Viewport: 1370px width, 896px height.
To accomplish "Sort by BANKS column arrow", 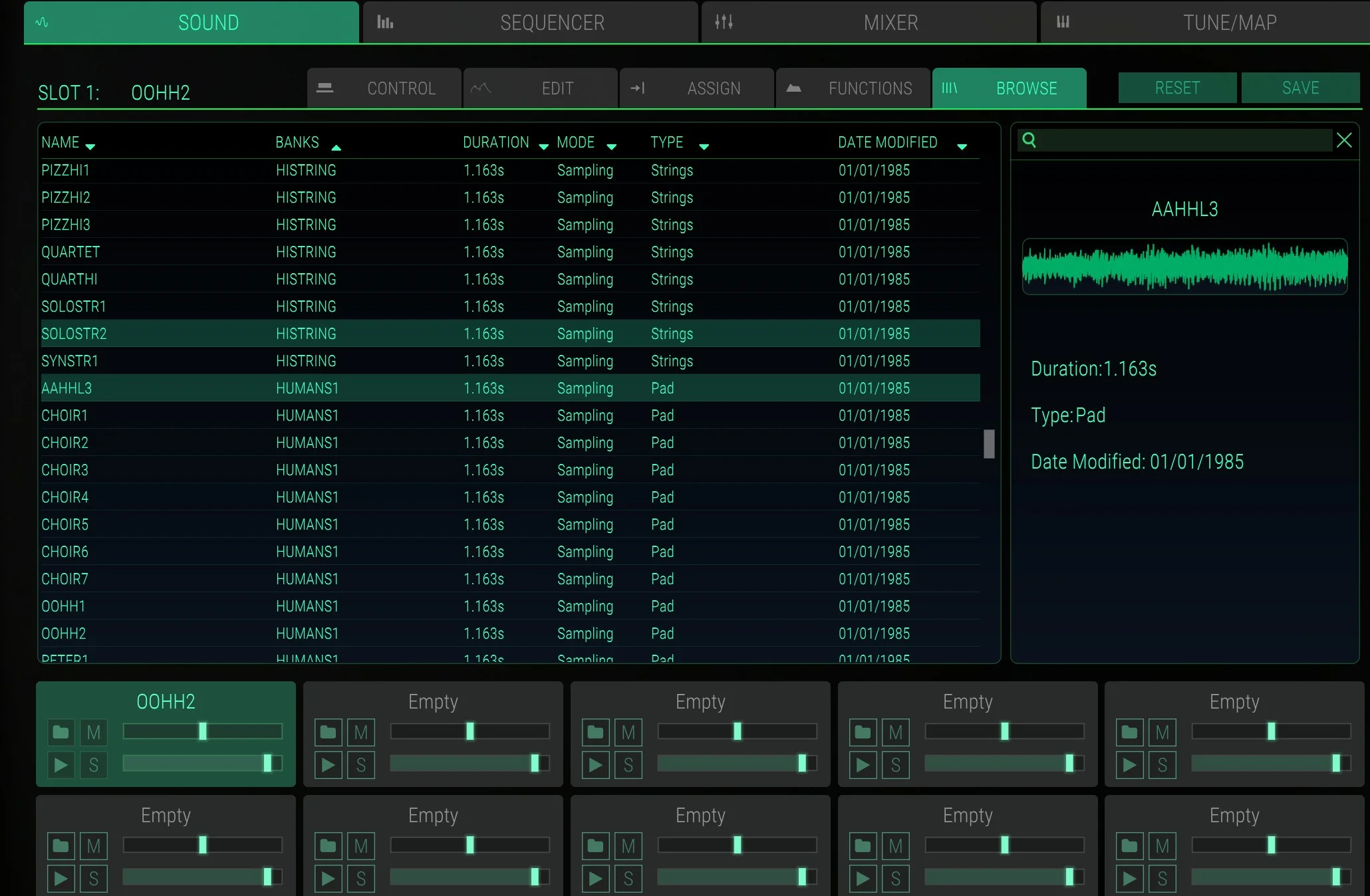I will [336, 147].
